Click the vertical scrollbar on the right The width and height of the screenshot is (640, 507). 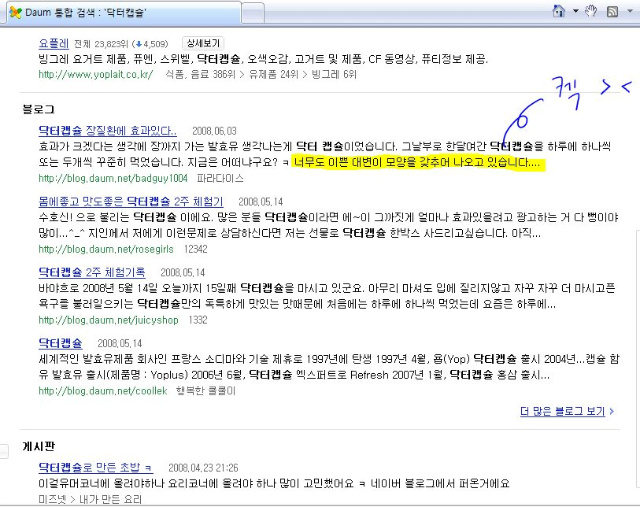(637, 359)
